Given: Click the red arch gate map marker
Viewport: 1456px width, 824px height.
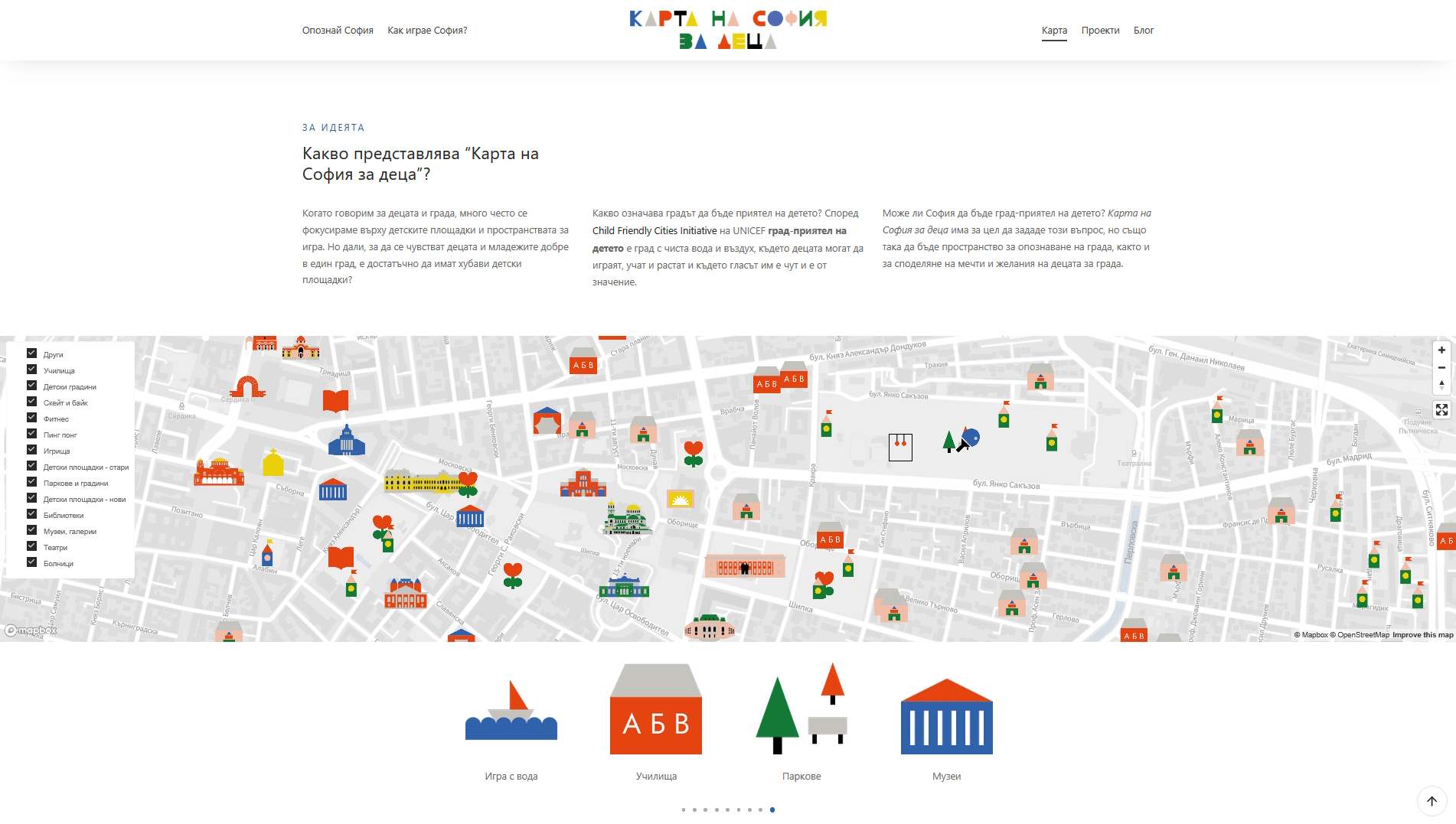Looking at the screenshot, I should pos(247,386).
